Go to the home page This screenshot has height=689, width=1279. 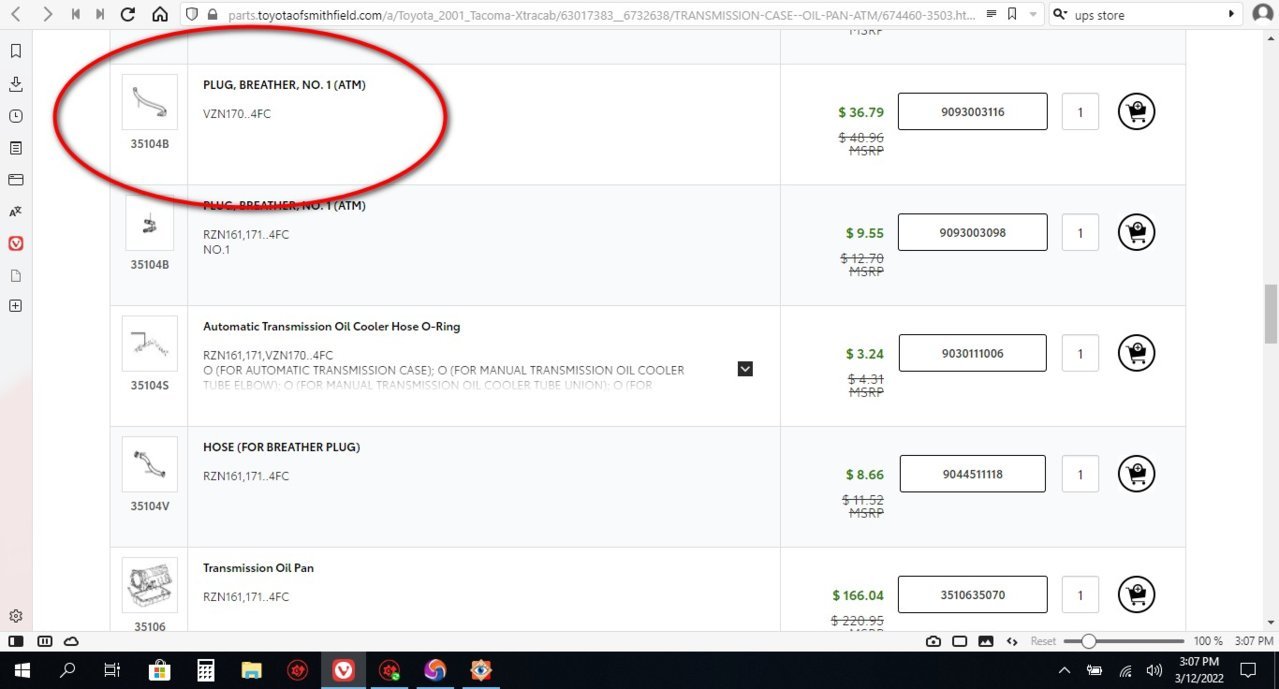pos(160,15)
